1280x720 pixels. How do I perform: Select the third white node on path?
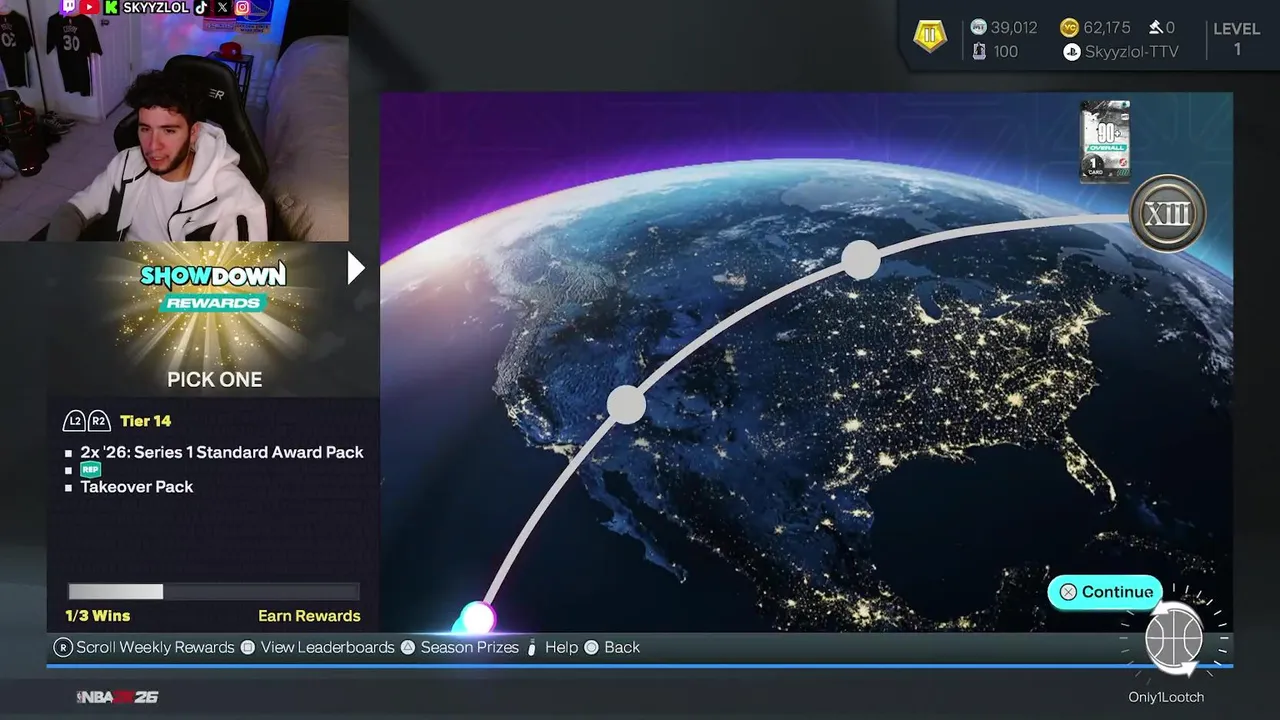(860, 260)
